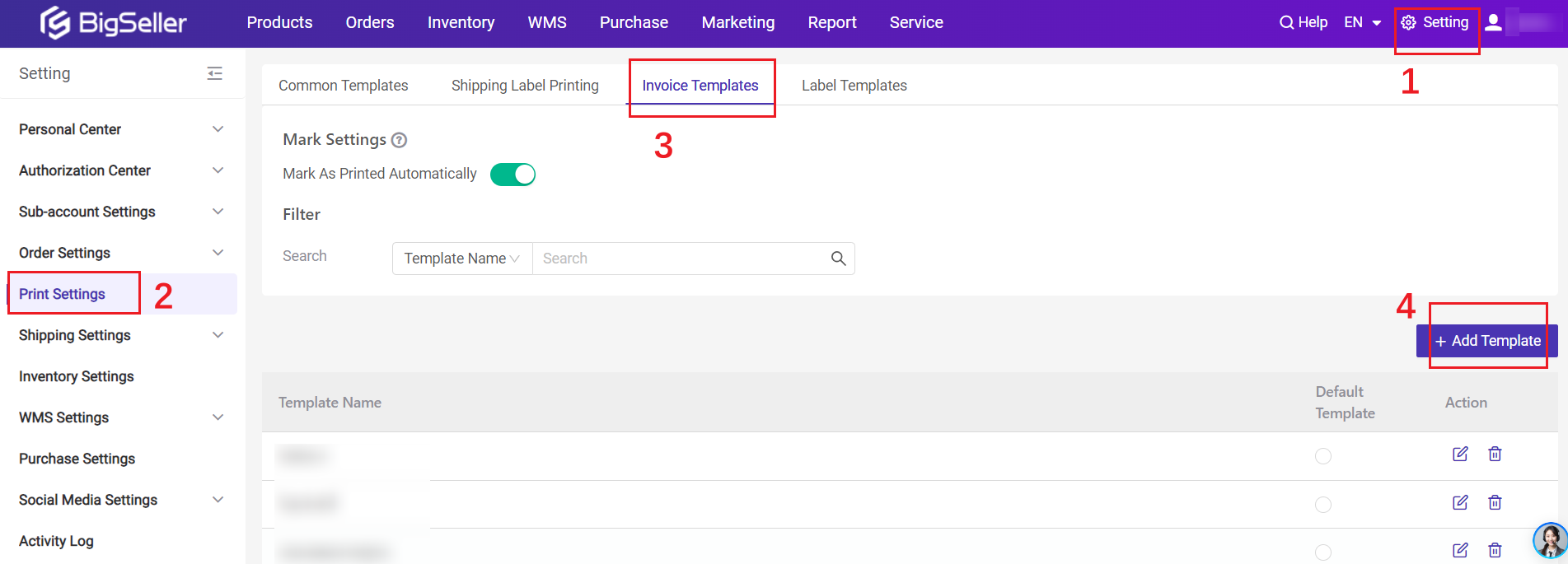The height and width of the screenshot is (564, 1568).
Task: Open the Purchase menu
Action: [634, 23]
